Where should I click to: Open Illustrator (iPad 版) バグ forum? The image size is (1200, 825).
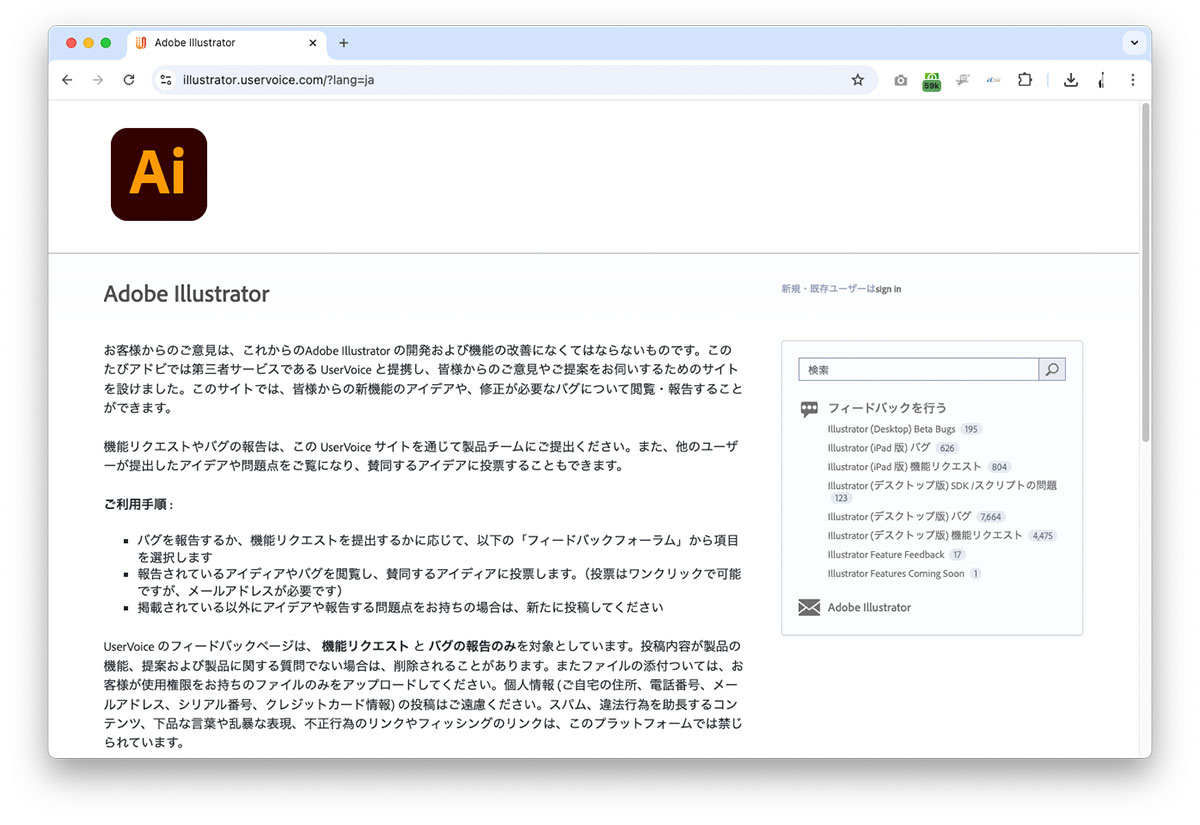(x=879, y=448)
